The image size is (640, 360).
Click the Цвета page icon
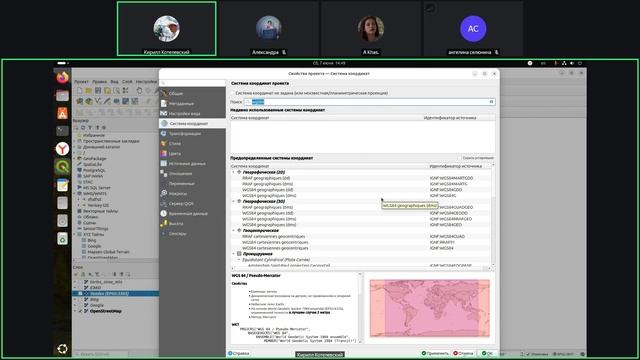click(x=164, y=153)
